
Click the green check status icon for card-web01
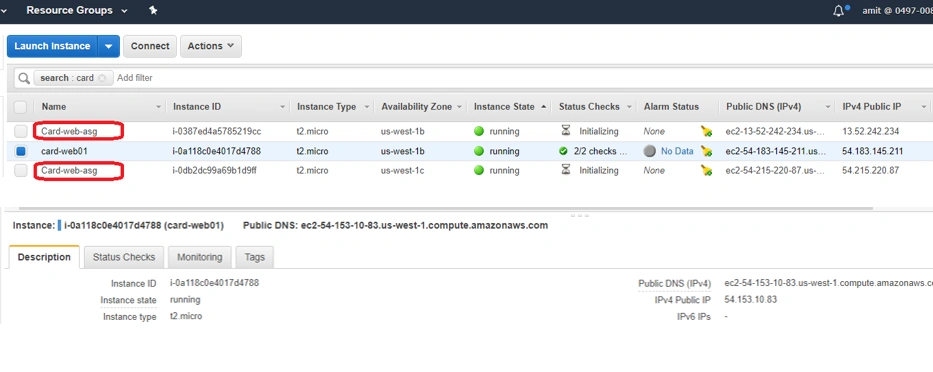pyautogui.click(x=563, y=151)
